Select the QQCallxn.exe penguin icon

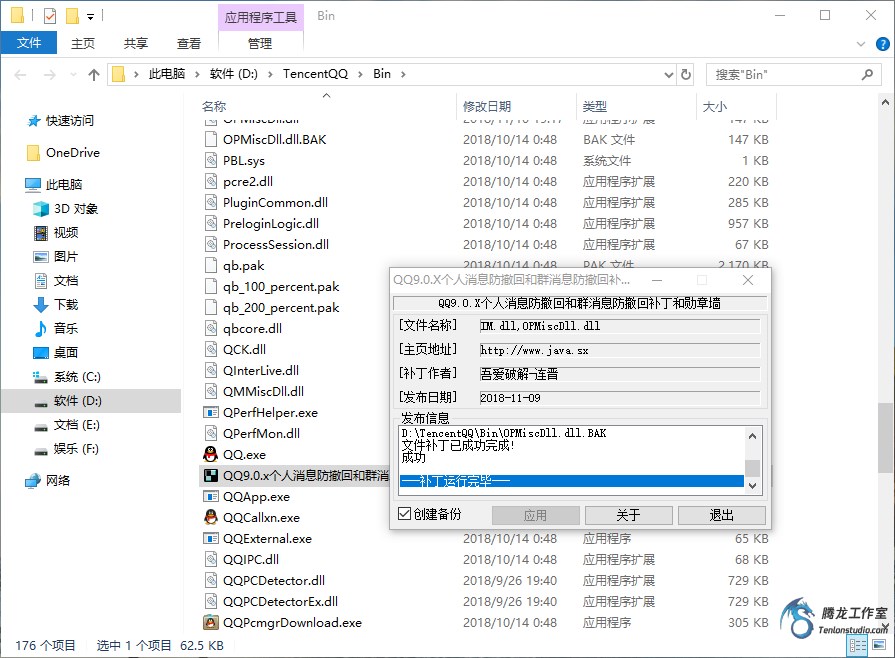tap(211, 517)
